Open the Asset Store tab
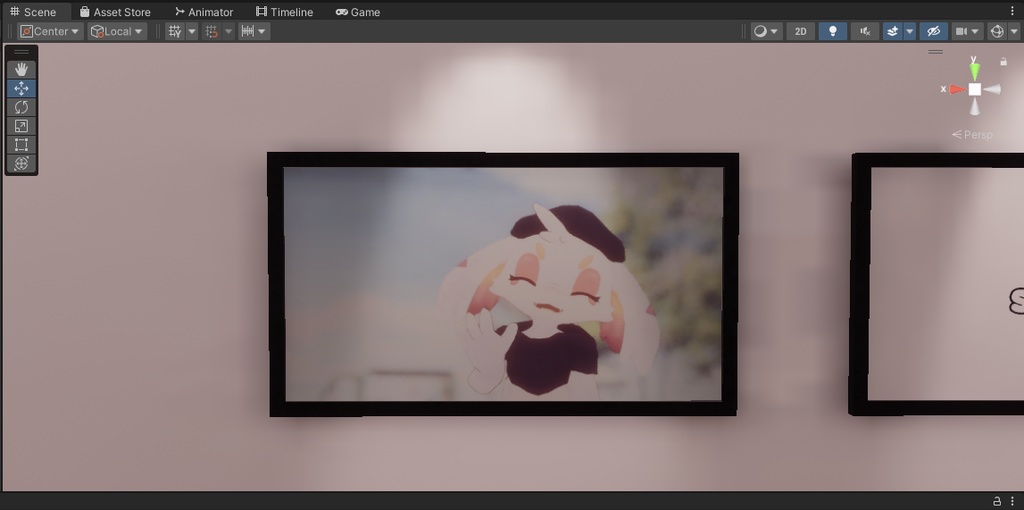Screen dimensions: 1024x510 pos(115,12)
